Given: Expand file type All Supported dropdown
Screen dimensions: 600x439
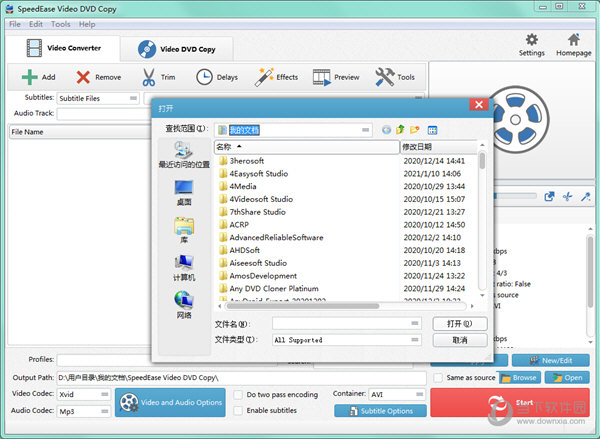Looking at the screenshot, I should point(415,339).
